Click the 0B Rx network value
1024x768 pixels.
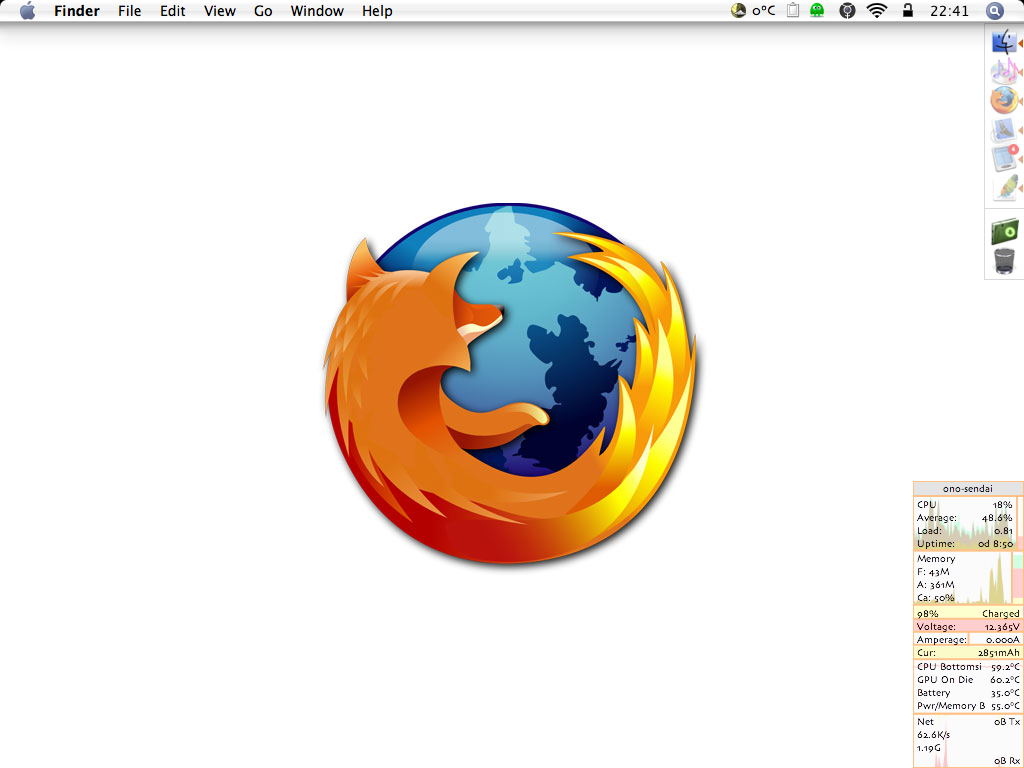pyautogui.click(x=1007, y=761)
